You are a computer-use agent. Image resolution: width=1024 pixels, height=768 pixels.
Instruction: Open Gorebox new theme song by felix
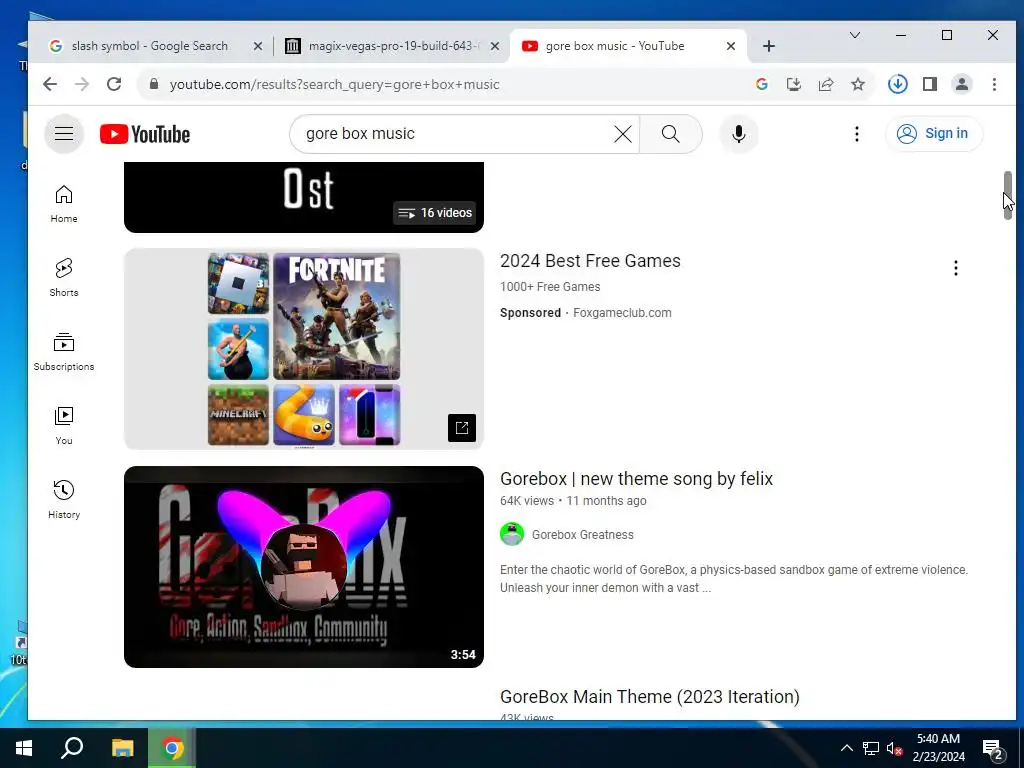[x=636, y=479]
